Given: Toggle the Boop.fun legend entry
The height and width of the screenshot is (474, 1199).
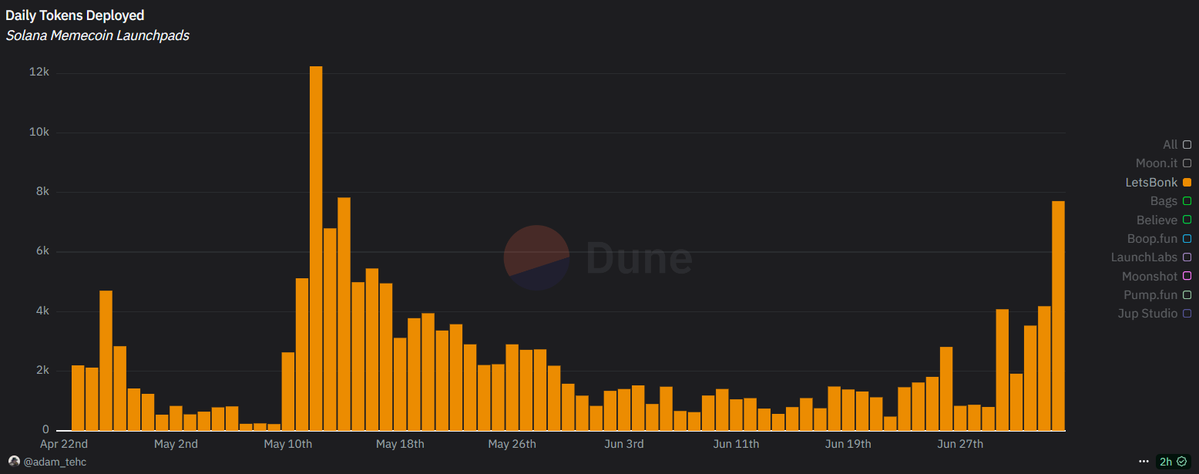Looking at the screenshot, I should tap(1159, 239).
